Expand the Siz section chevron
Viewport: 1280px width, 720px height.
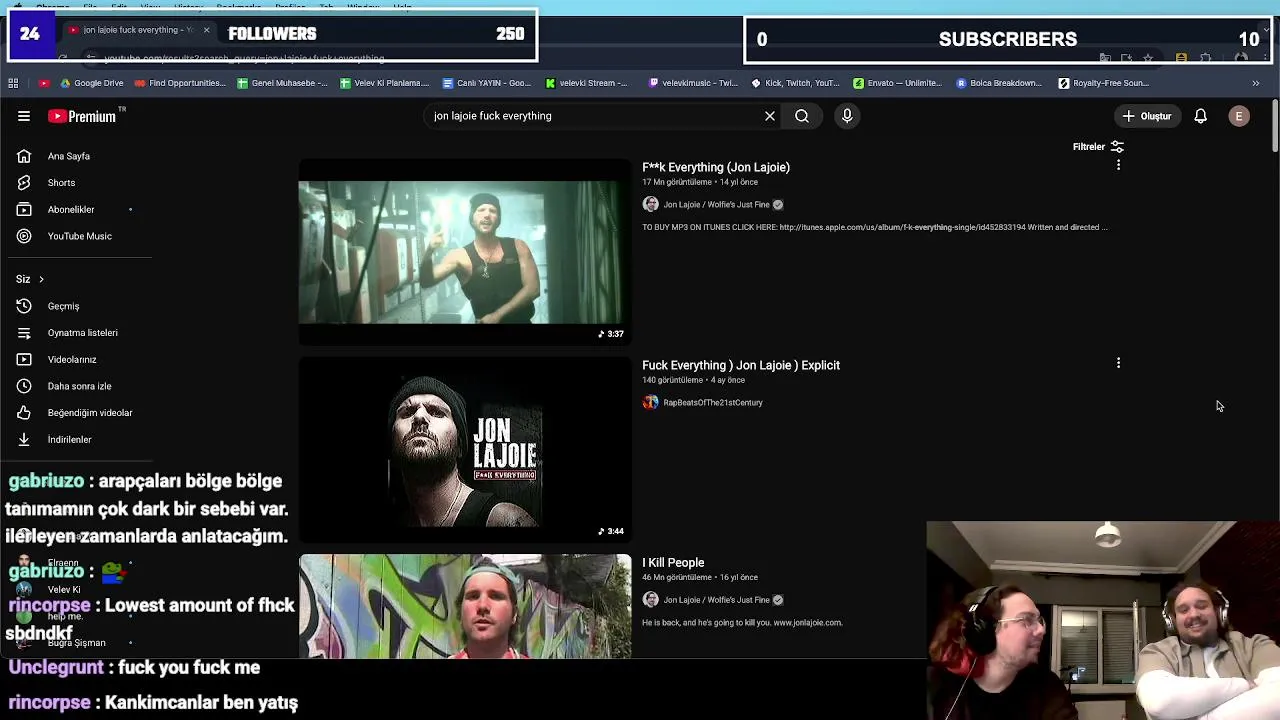(x=41, y=279)
